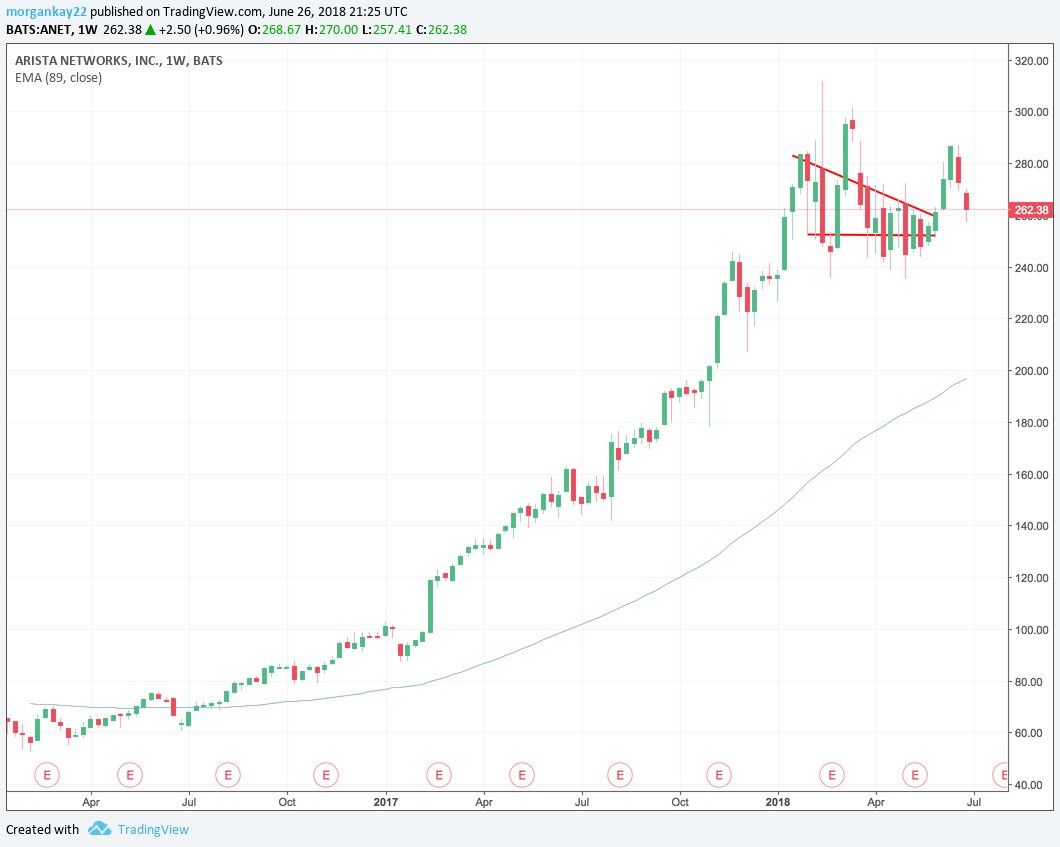Screen dimensions: 1060x847
Task: Click the green up-triangle next to +2.50
Action: (x=150, y=30)
